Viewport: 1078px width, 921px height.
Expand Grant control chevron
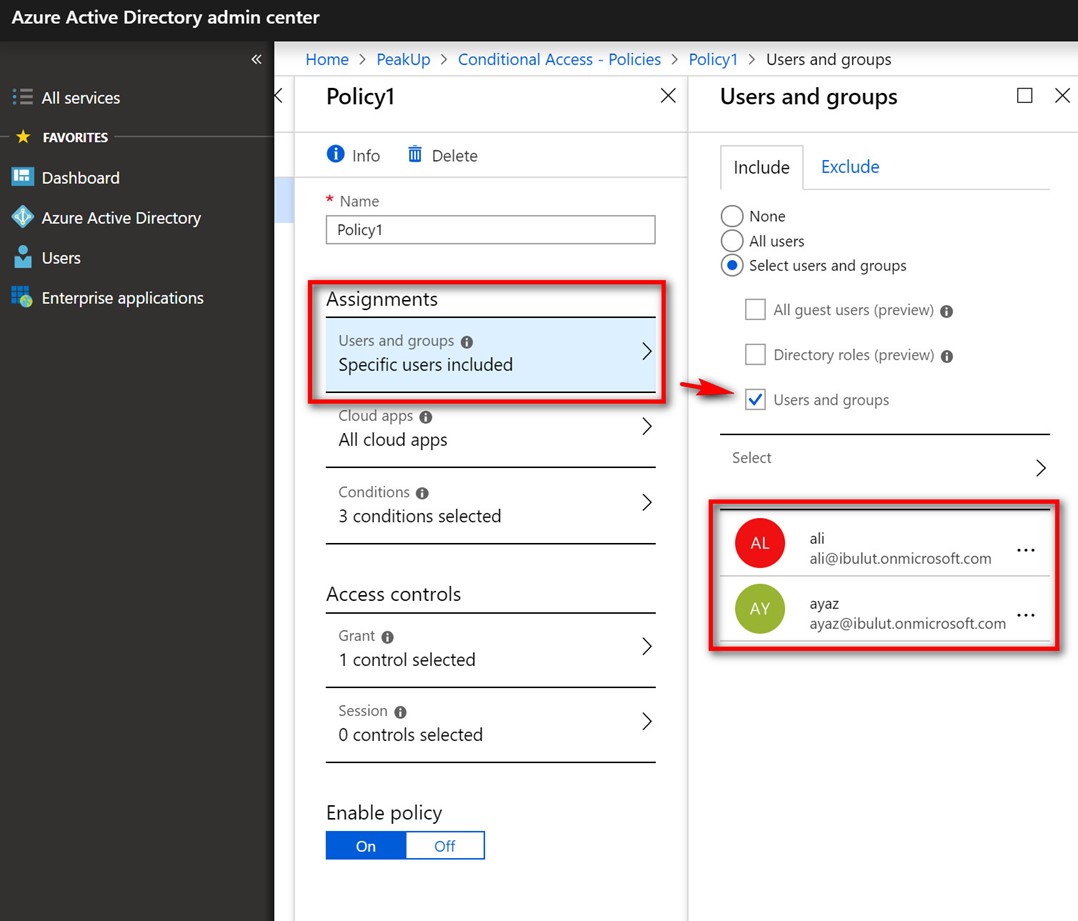[646, 646]
